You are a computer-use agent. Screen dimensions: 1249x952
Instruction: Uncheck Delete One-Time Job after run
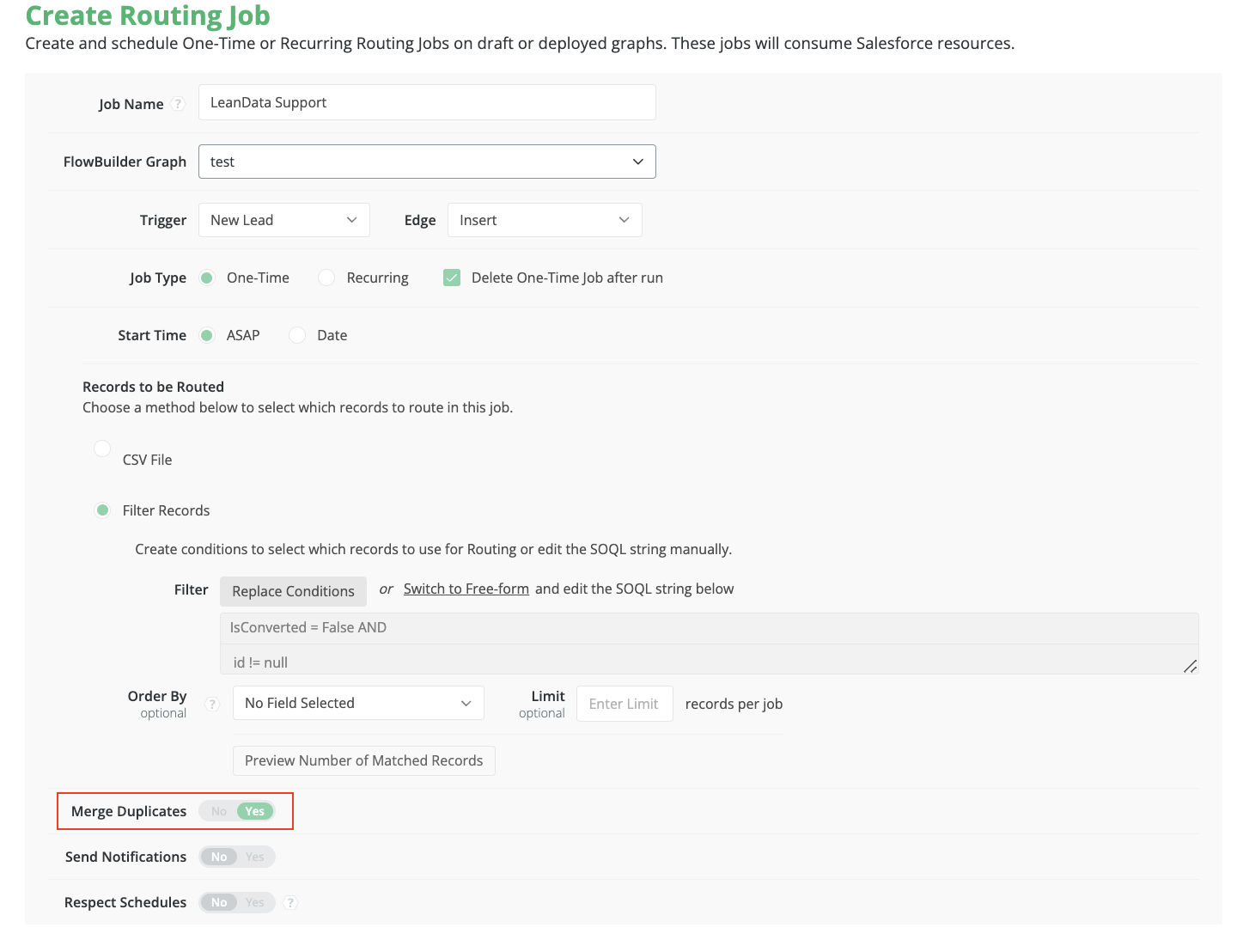pyautogui.click(x=452, y=278)
